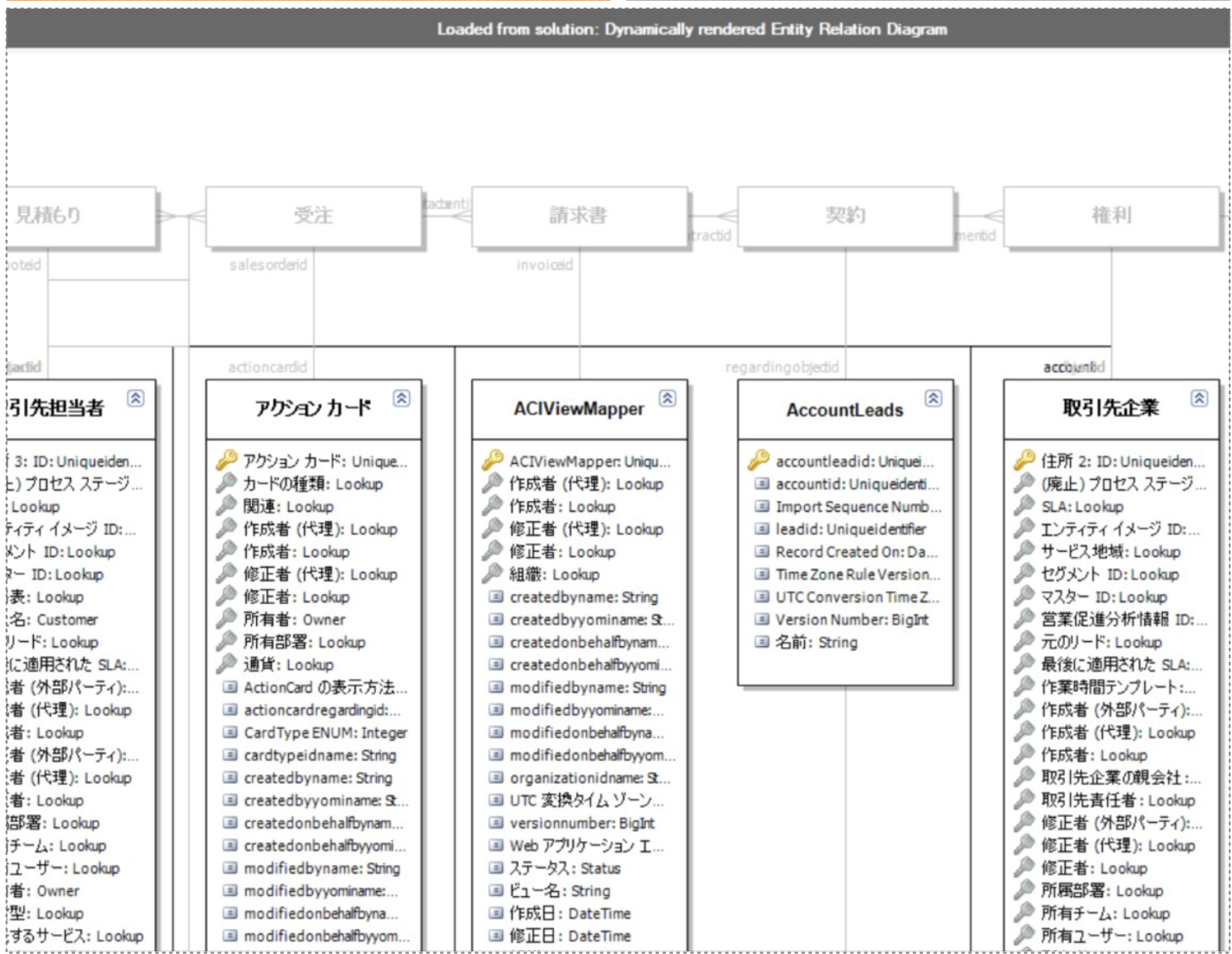Click the gold key icon for 住所 2: ID
This screenshot has height=954, width=1232.
pos(1024,461)
